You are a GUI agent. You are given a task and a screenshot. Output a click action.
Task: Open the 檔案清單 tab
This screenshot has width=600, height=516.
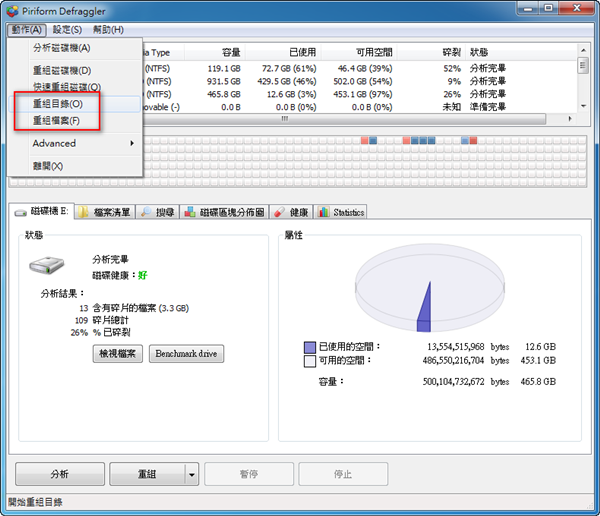(105, 212)
